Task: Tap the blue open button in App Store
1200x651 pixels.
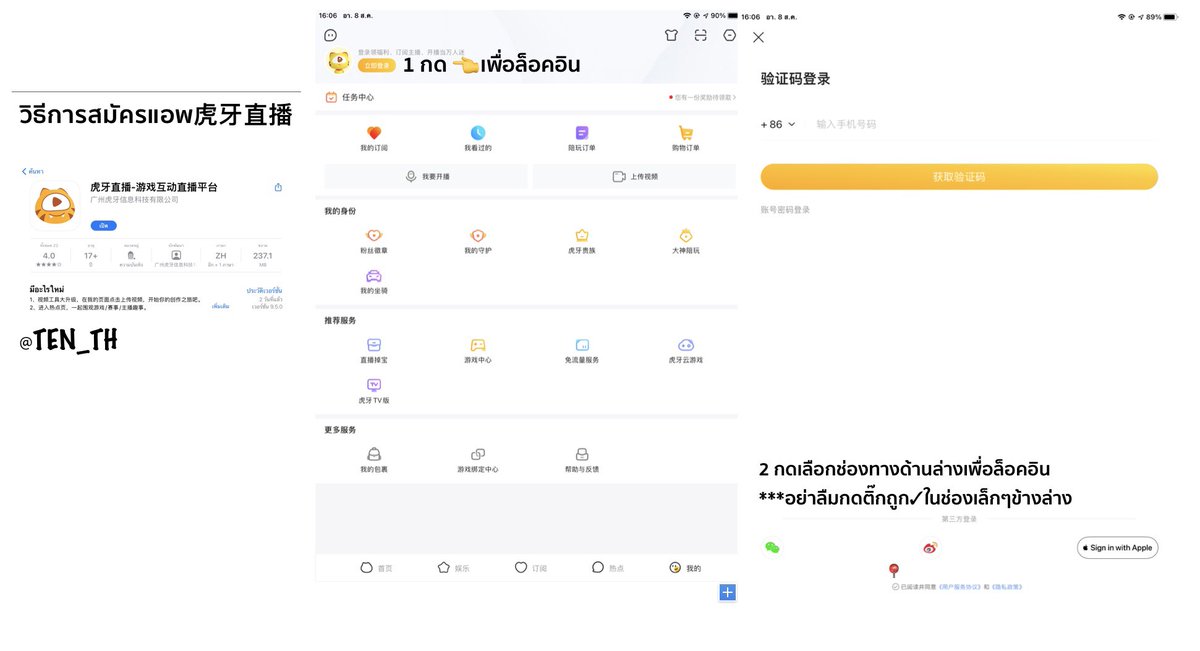Action: pyautogui.click(x=104, y=225)
